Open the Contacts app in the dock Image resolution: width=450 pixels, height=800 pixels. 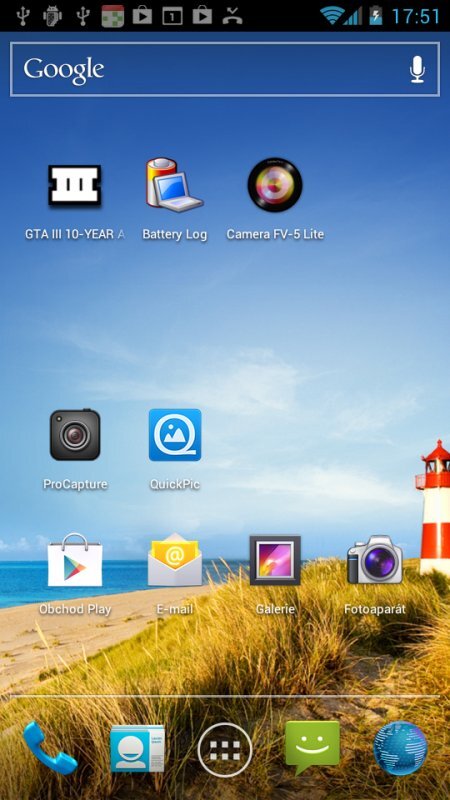(x=137, y=748)
